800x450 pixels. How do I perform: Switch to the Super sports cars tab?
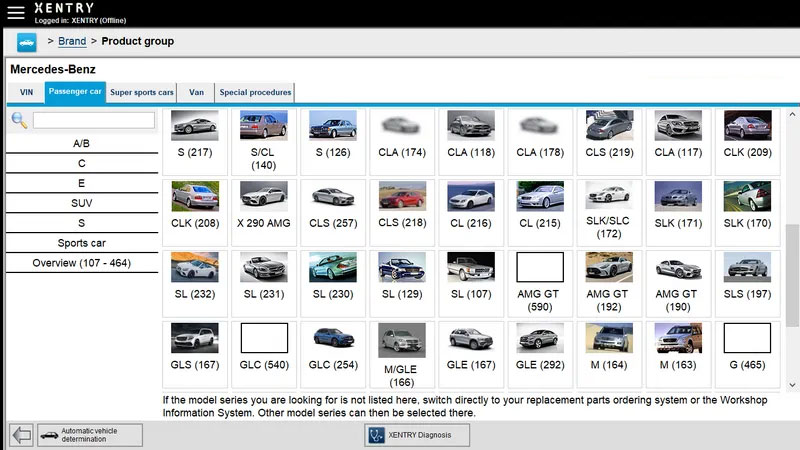[x=141, y=93]
